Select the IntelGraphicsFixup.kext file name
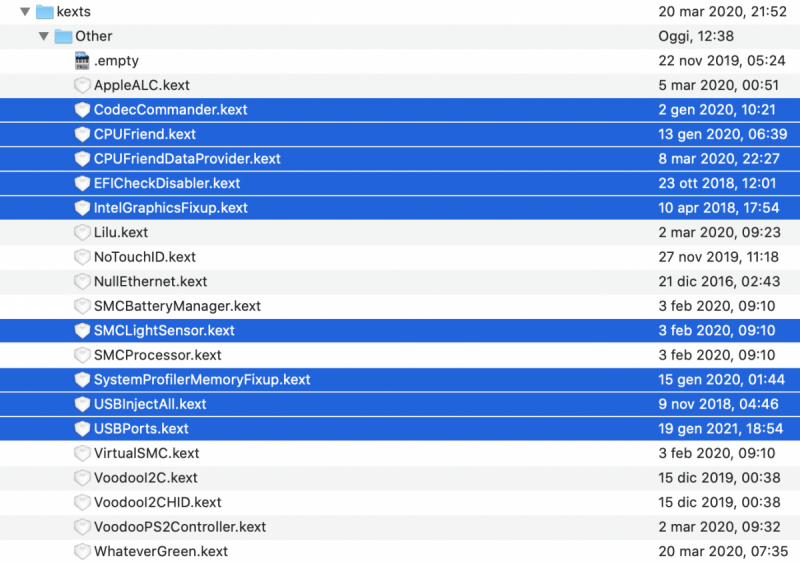800x562 pixels. pos(171,208)
